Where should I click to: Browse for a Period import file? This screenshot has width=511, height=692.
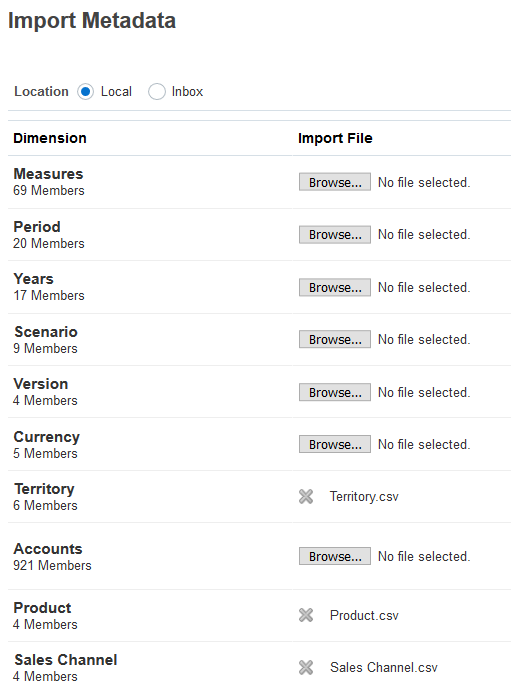(x=335, y=234)
